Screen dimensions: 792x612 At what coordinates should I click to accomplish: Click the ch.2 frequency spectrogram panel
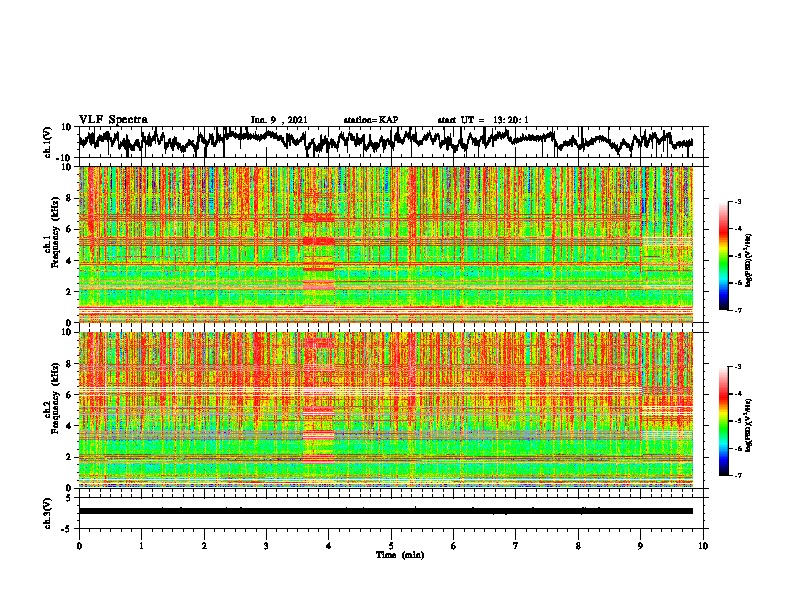tap(385, 410)
